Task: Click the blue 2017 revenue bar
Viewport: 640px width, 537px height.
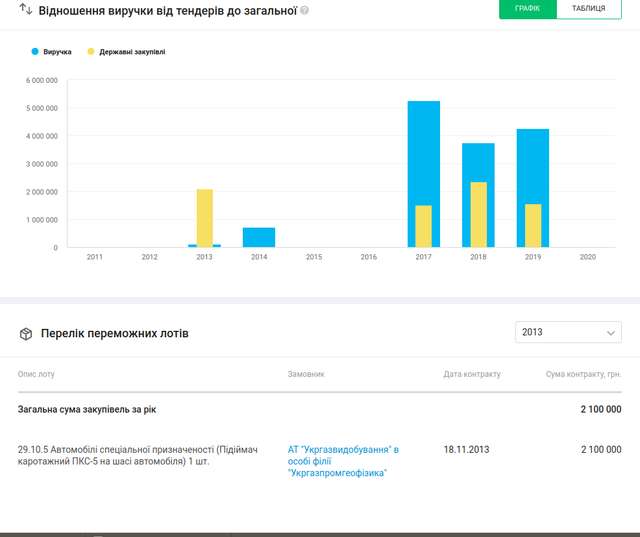Action: tap(424, 150)
